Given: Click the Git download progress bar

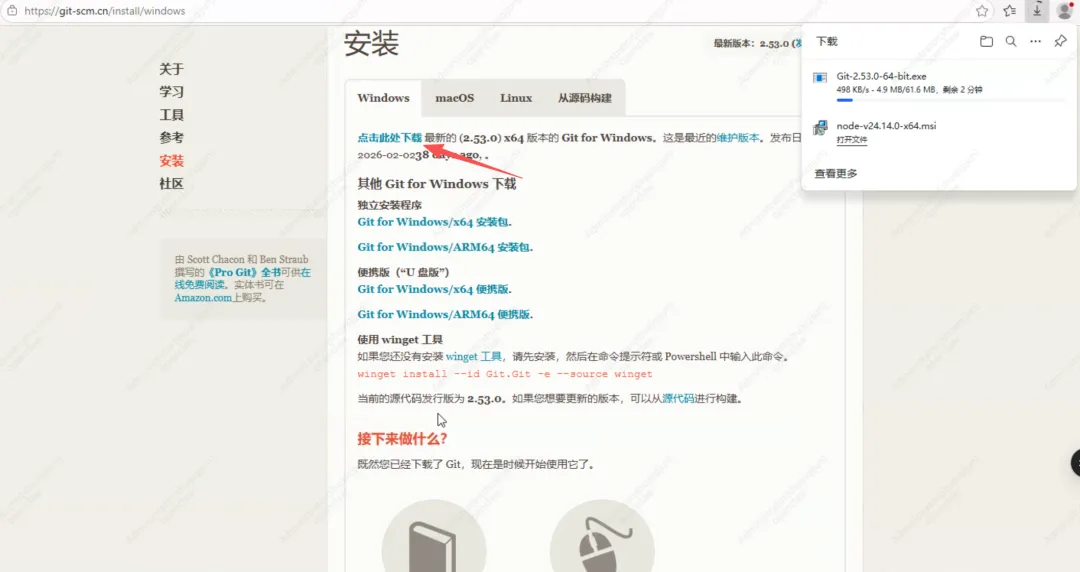Looking at the screenshot, I should click(x=951, y=100).
